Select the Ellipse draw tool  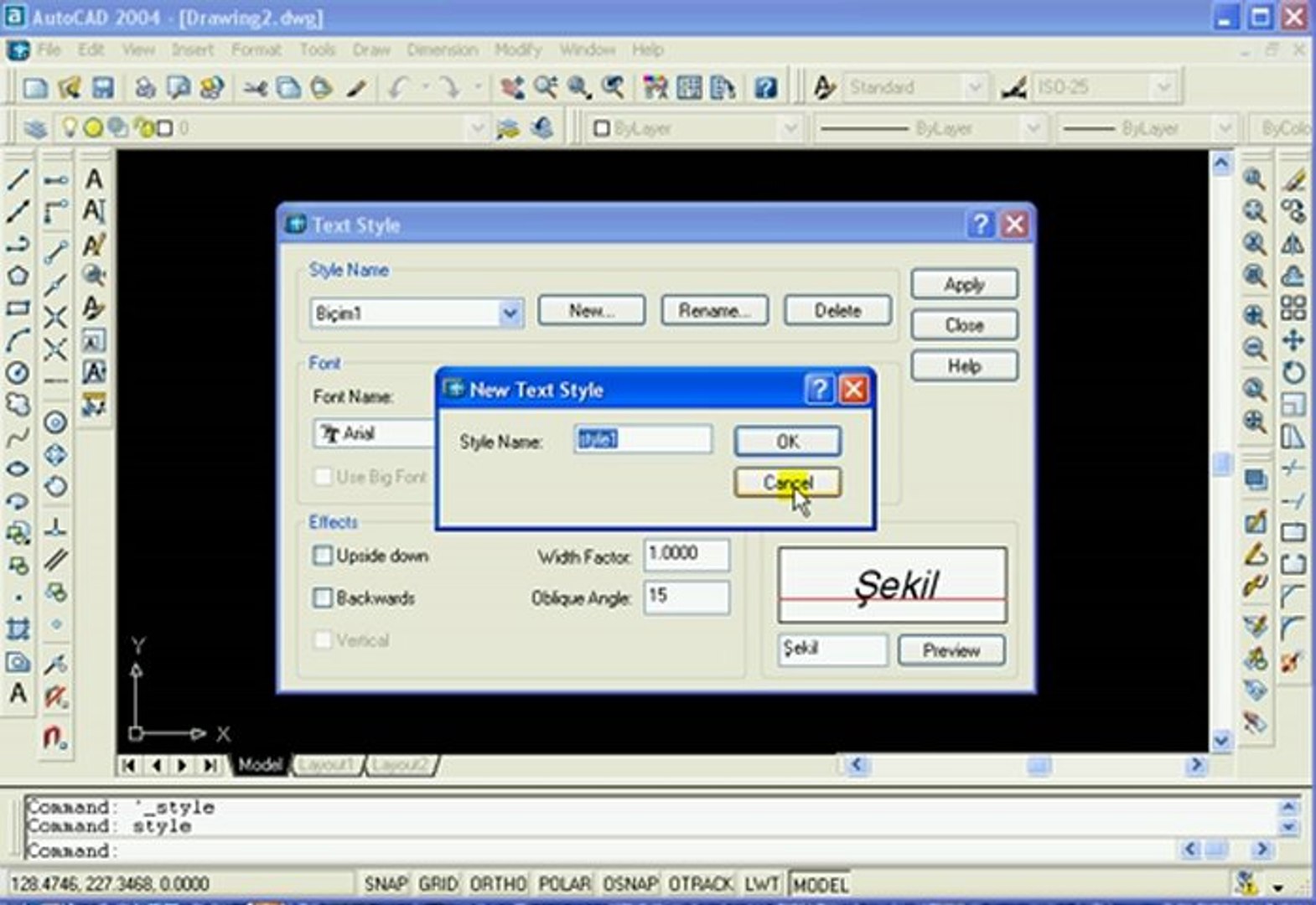(18, 469)
